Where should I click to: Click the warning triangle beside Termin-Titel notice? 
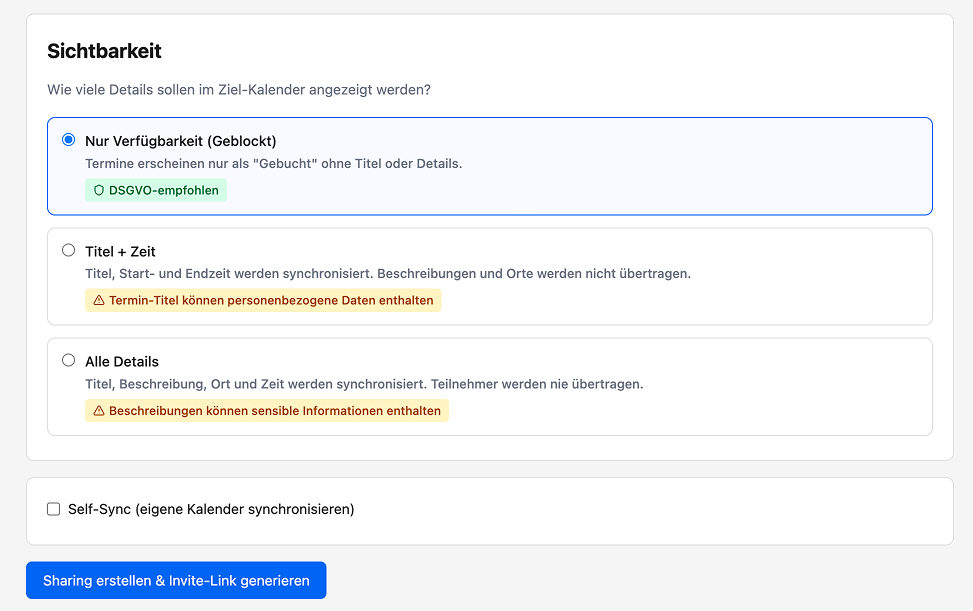tap(97, 300)
